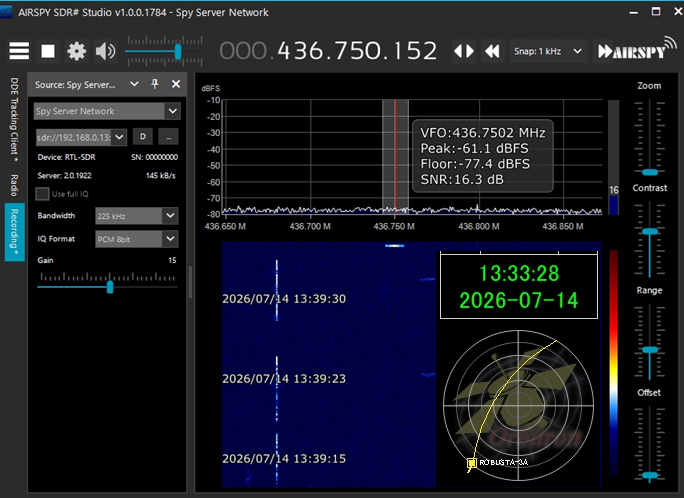Screen dimensions: 684x498
Task: Click the 436.700 M frequency axis label
Action: coord(310,226)
